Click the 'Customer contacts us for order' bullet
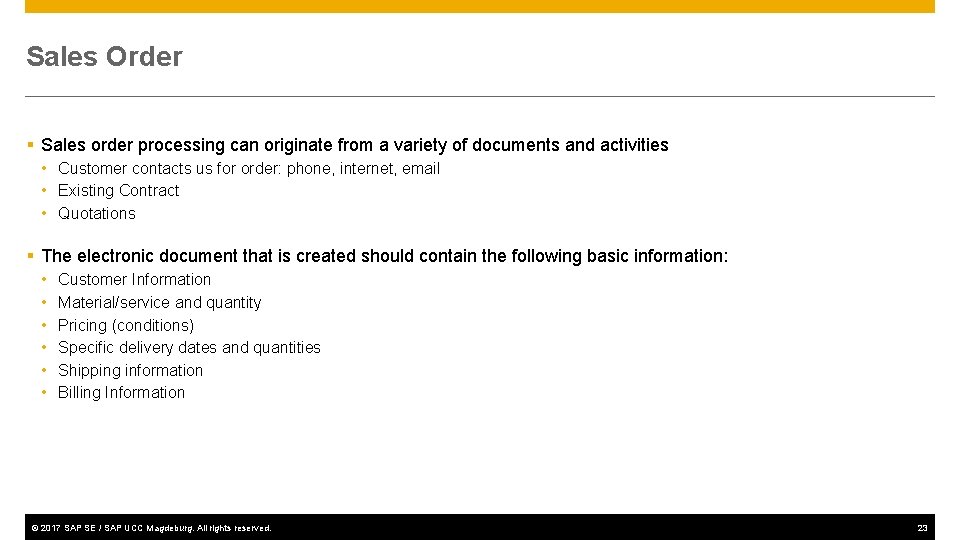 tap(249, 168)
